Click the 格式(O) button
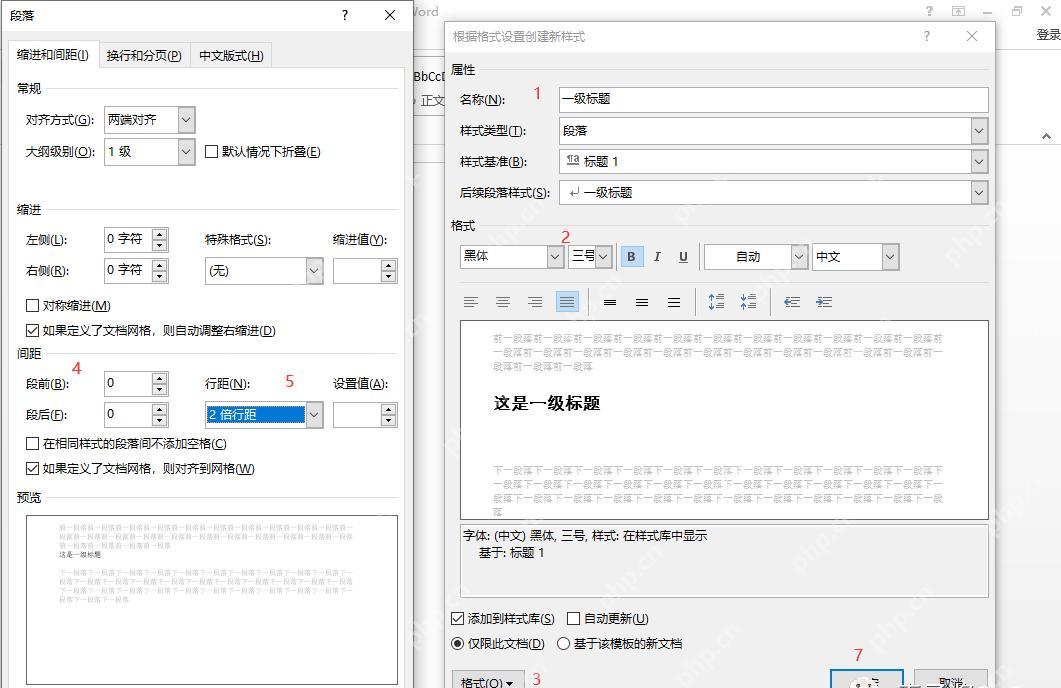This screenshot has height=688, width=1061. coord(487,680)
